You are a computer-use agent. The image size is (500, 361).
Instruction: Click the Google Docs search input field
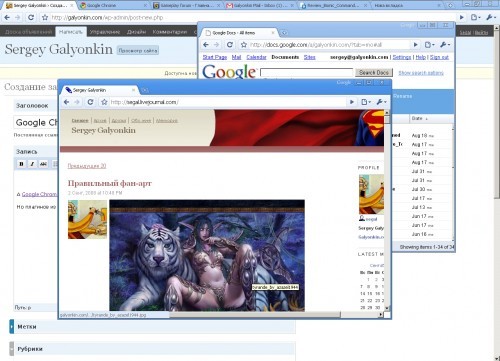pos(306,72)
